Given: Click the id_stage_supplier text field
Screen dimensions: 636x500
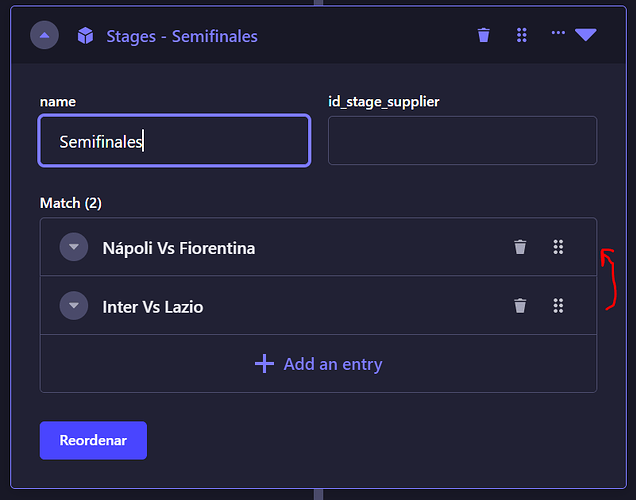Looking at the screenshot, I should pos(462,141).
